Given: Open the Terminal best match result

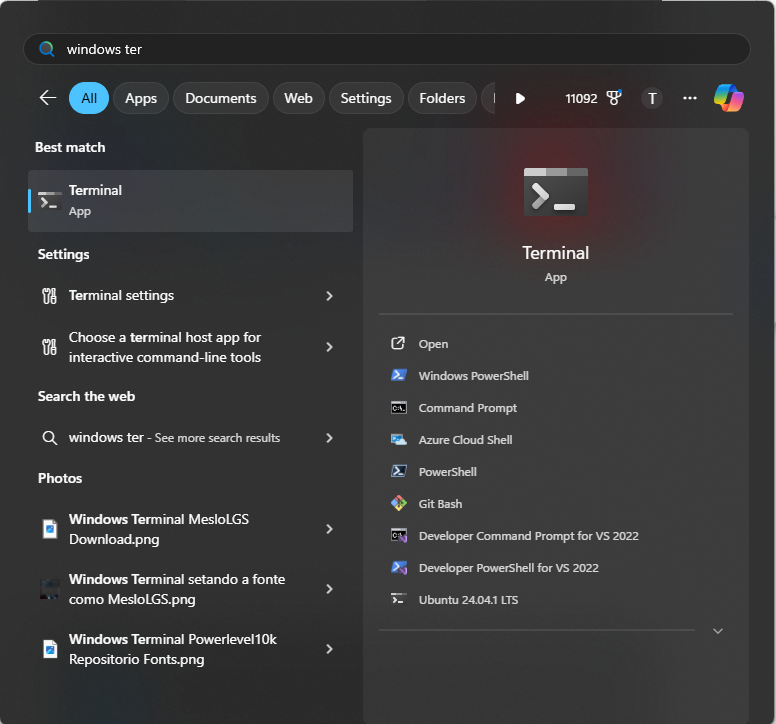Looking at the screenshot, I should [x=191, y=201].
